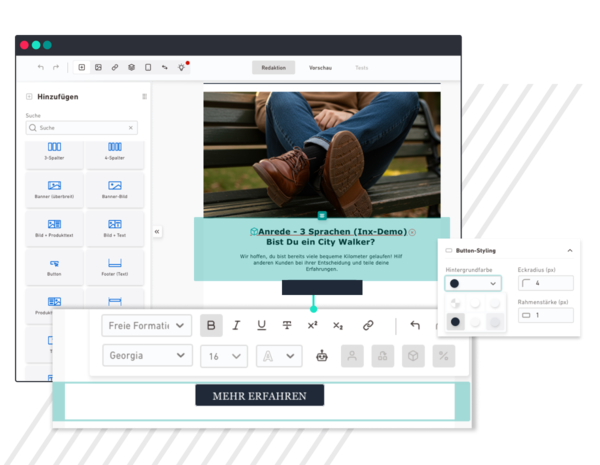
Task: Open text color dropdown
Action: tap(279, 356)
